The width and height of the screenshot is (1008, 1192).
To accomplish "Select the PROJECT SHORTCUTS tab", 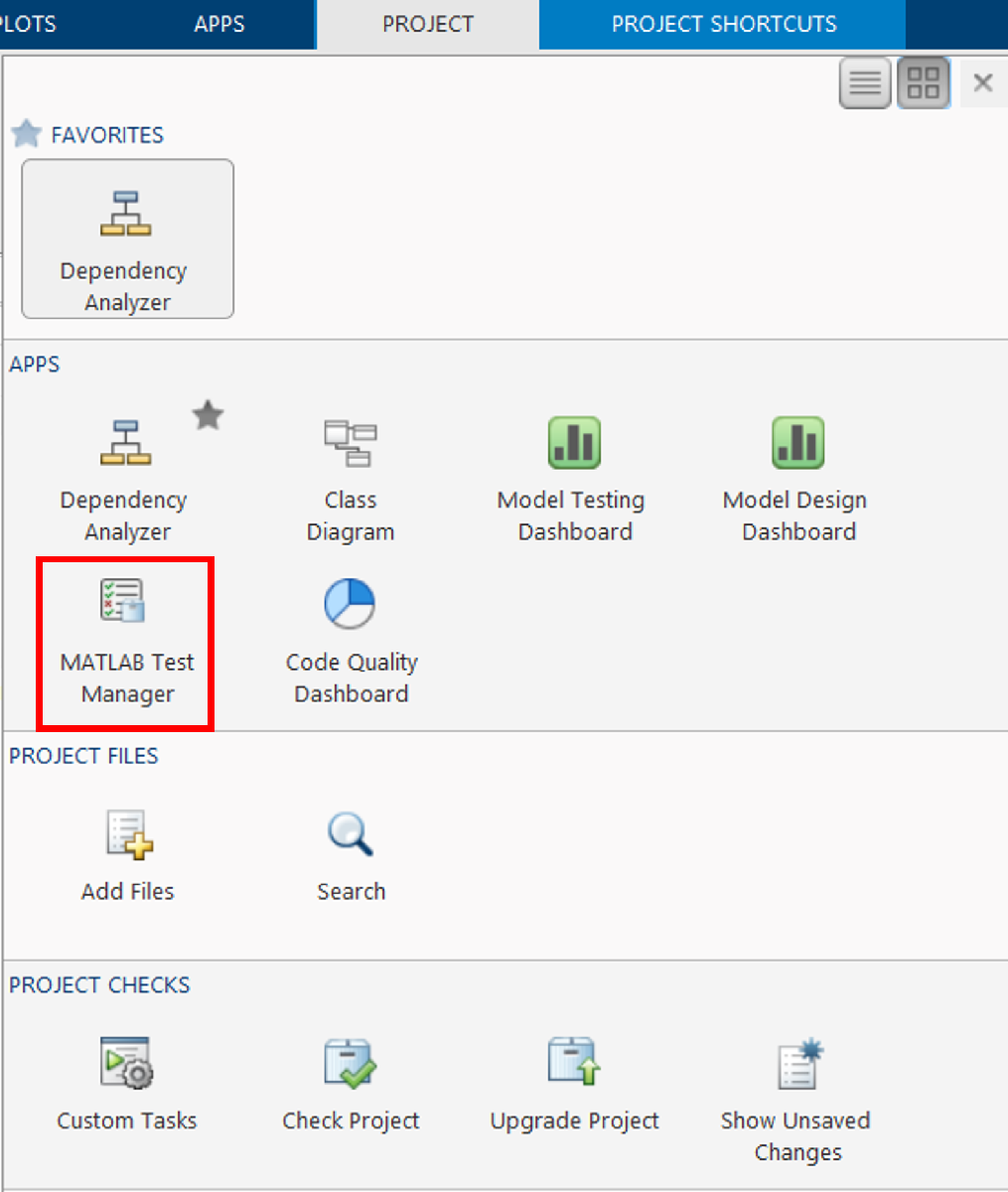I will [x=723, y=24].
